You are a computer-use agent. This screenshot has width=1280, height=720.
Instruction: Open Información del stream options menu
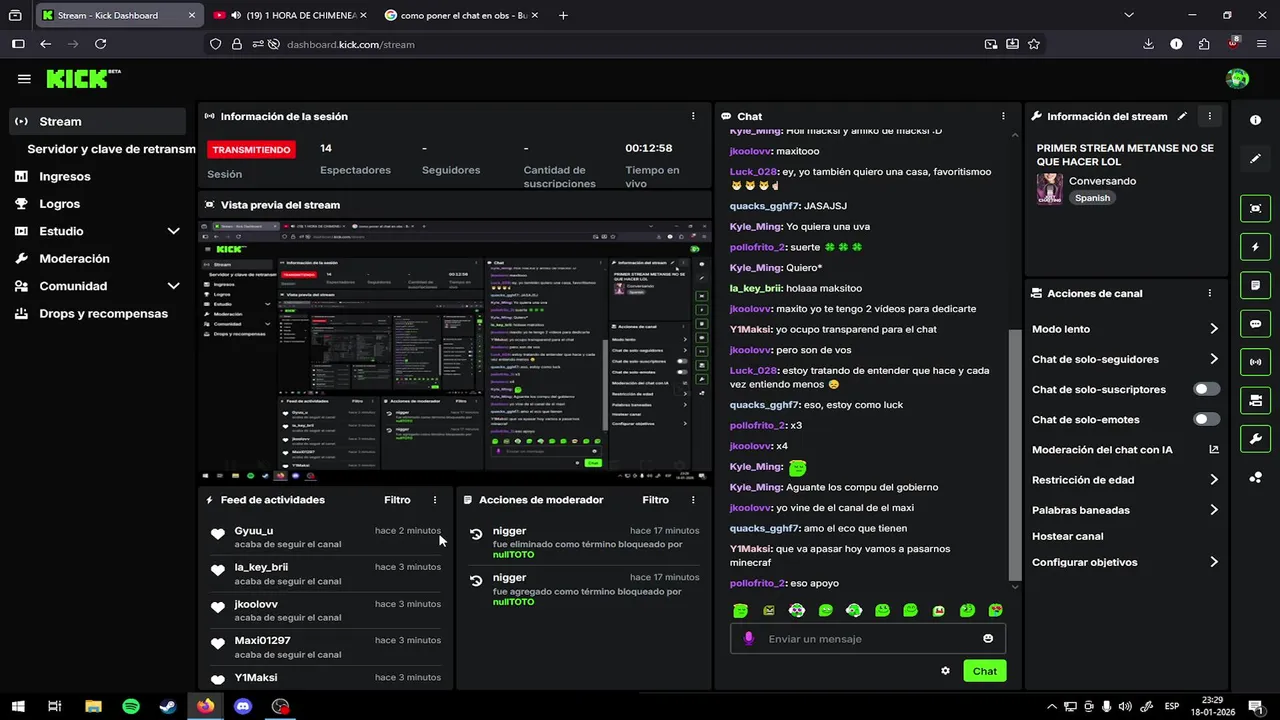pos(1209,116)
